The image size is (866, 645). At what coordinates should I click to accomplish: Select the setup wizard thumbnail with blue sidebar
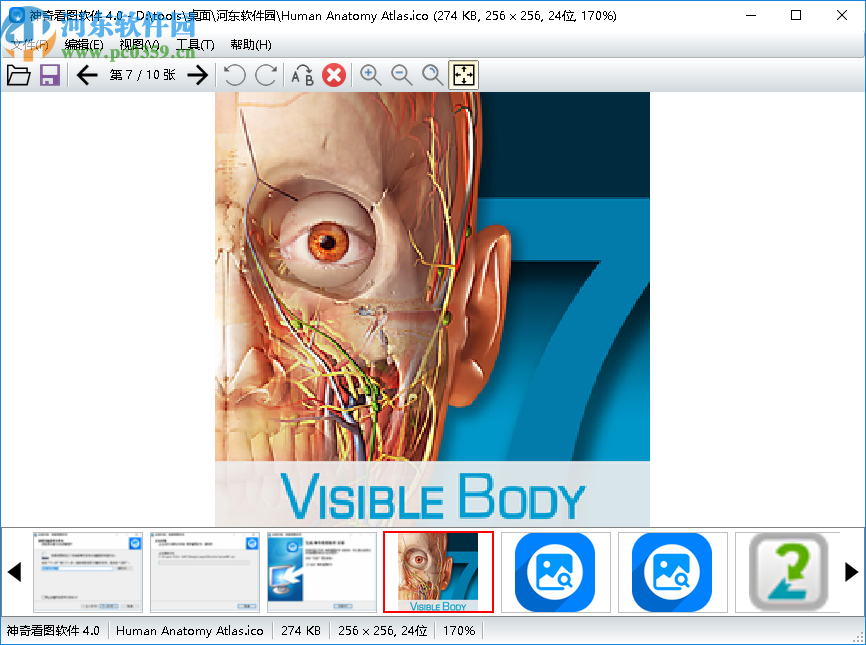point(322,572)
